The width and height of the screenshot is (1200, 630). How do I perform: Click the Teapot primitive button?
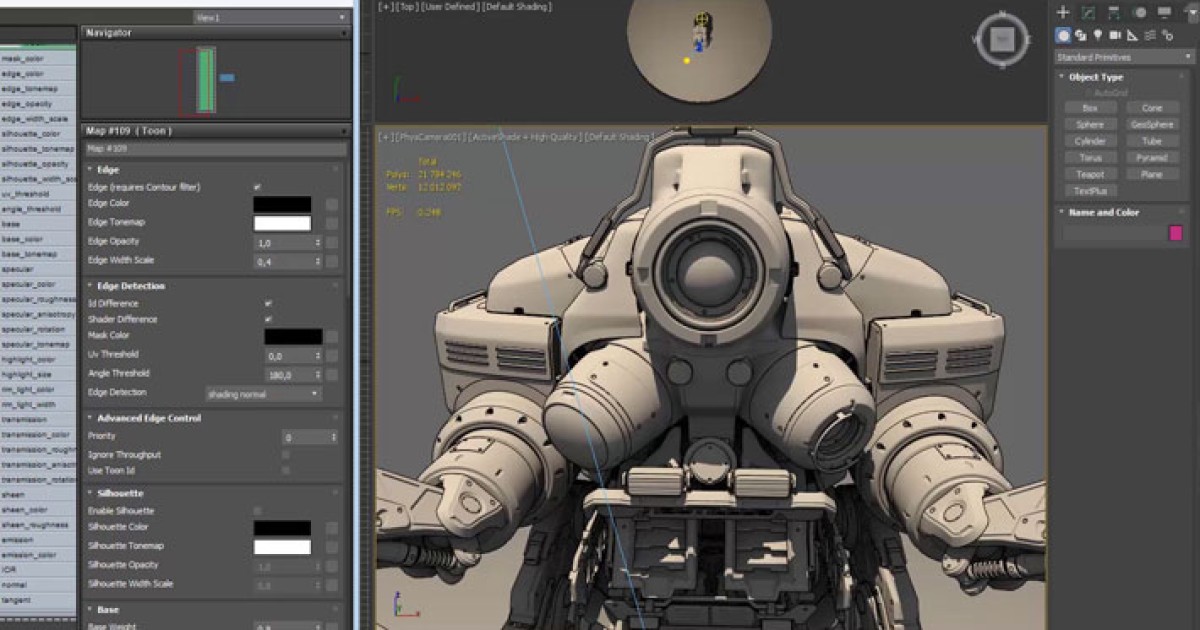pos(1089,174)
